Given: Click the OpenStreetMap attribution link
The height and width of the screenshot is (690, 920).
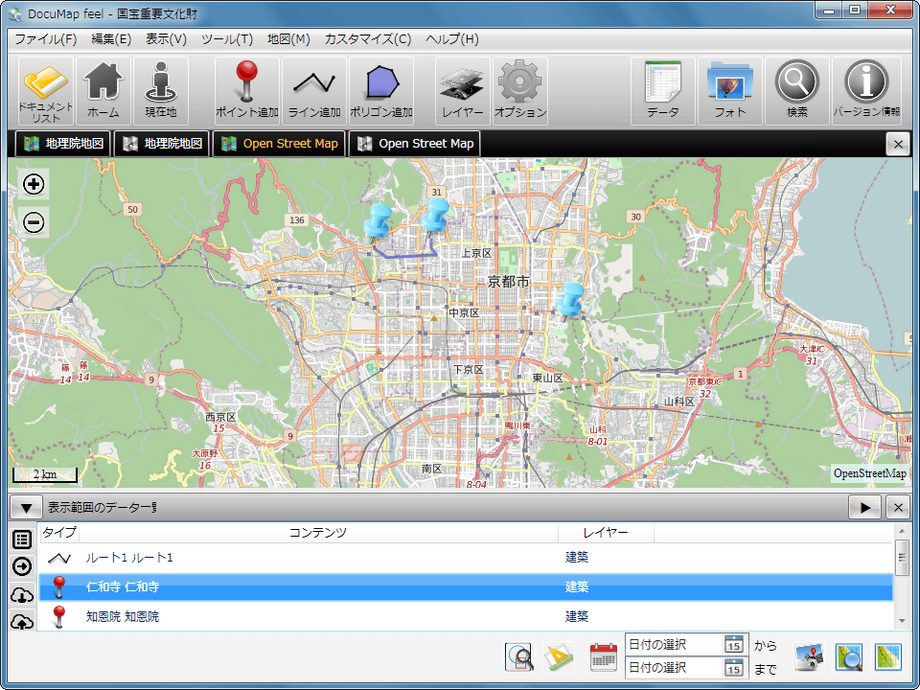Looking at the screenshot, I should pos(870,473).
